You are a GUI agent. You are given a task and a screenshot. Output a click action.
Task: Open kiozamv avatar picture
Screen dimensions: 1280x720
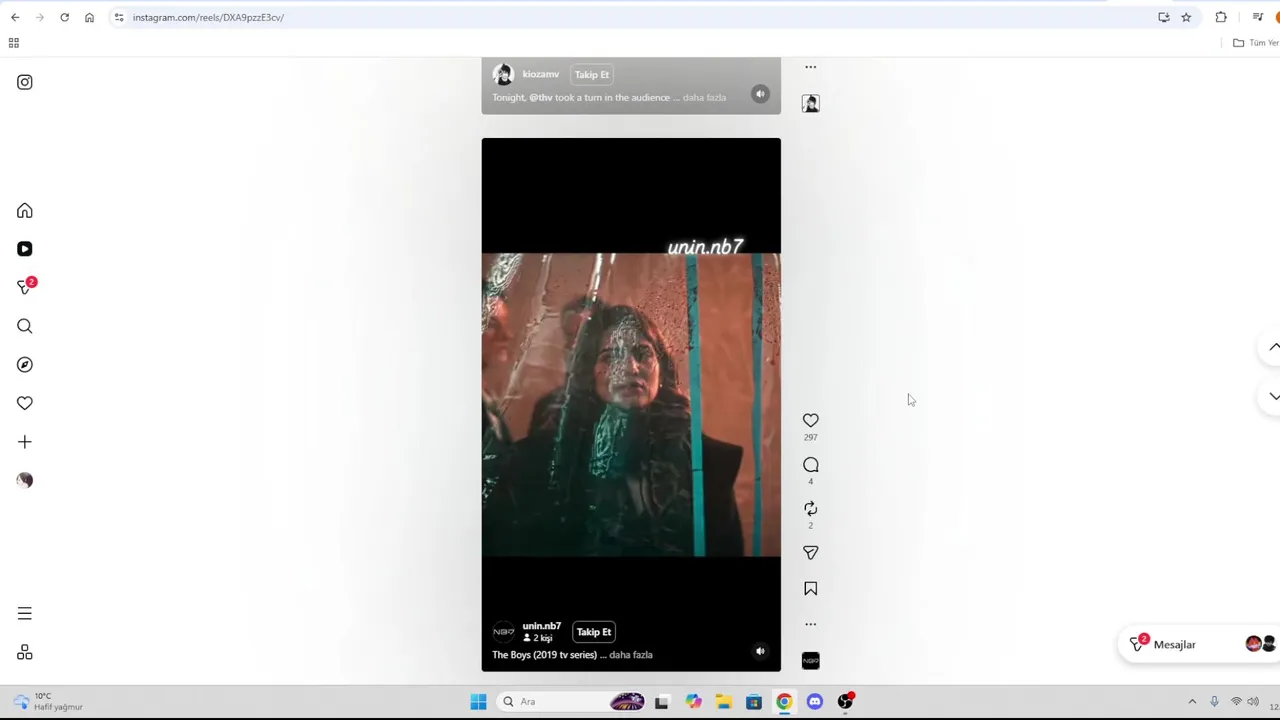pos(503,74)
